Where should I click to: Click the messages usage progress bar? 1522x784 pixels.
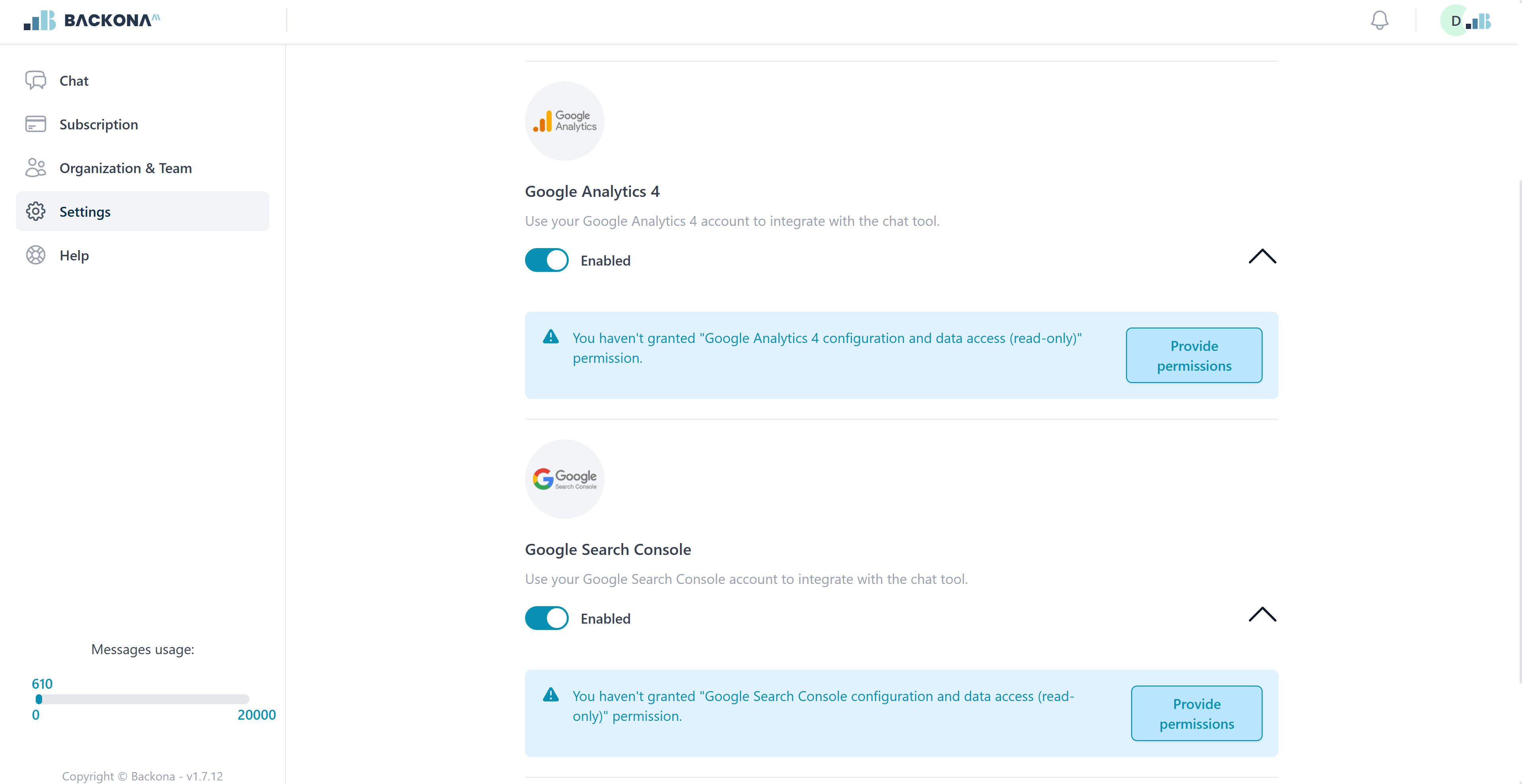[143, 699]
